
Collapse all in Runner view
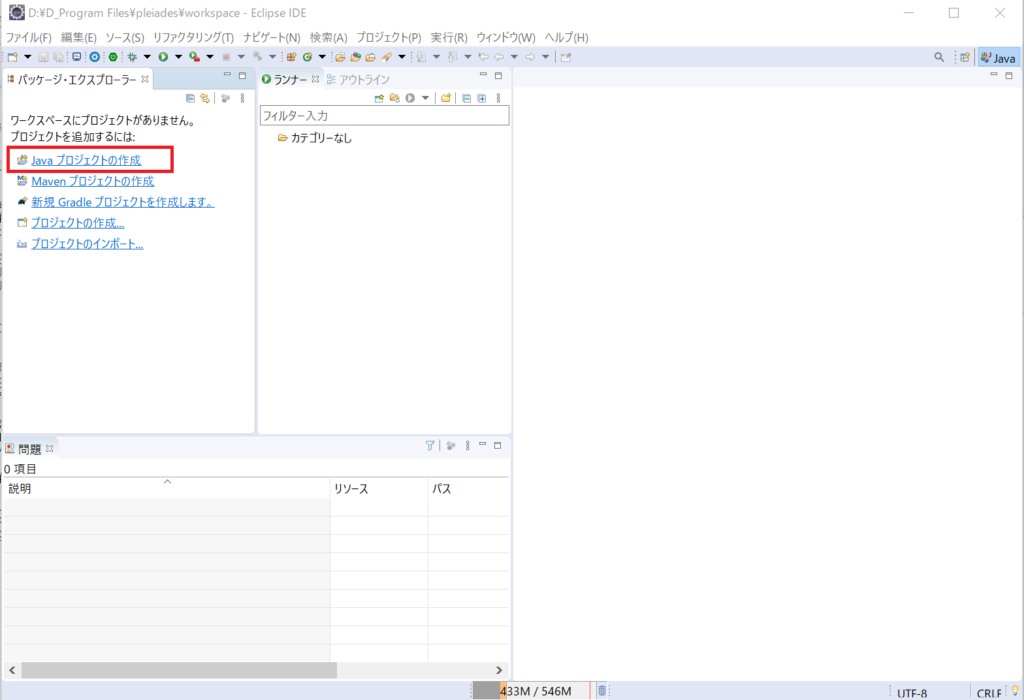coord(466,98)
